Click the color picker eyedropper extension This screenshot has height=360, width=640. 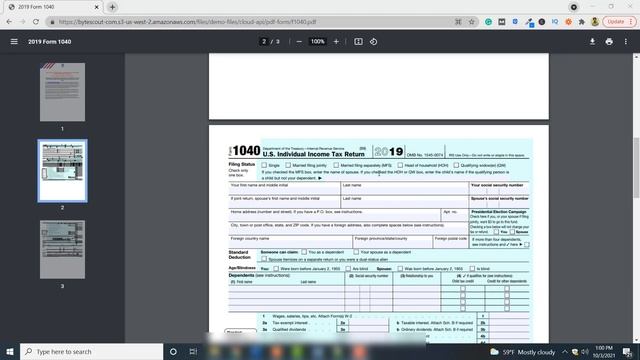pyautogui.click(x=529, y=22)
